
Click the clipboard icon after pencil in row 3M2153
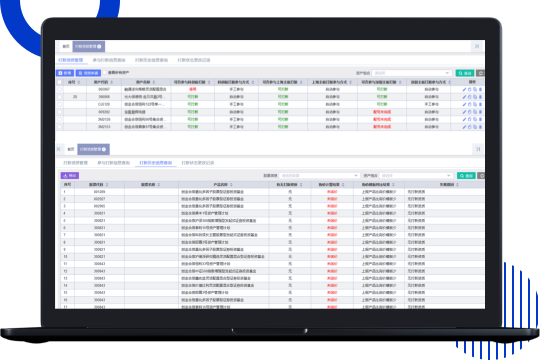point(469,127)
